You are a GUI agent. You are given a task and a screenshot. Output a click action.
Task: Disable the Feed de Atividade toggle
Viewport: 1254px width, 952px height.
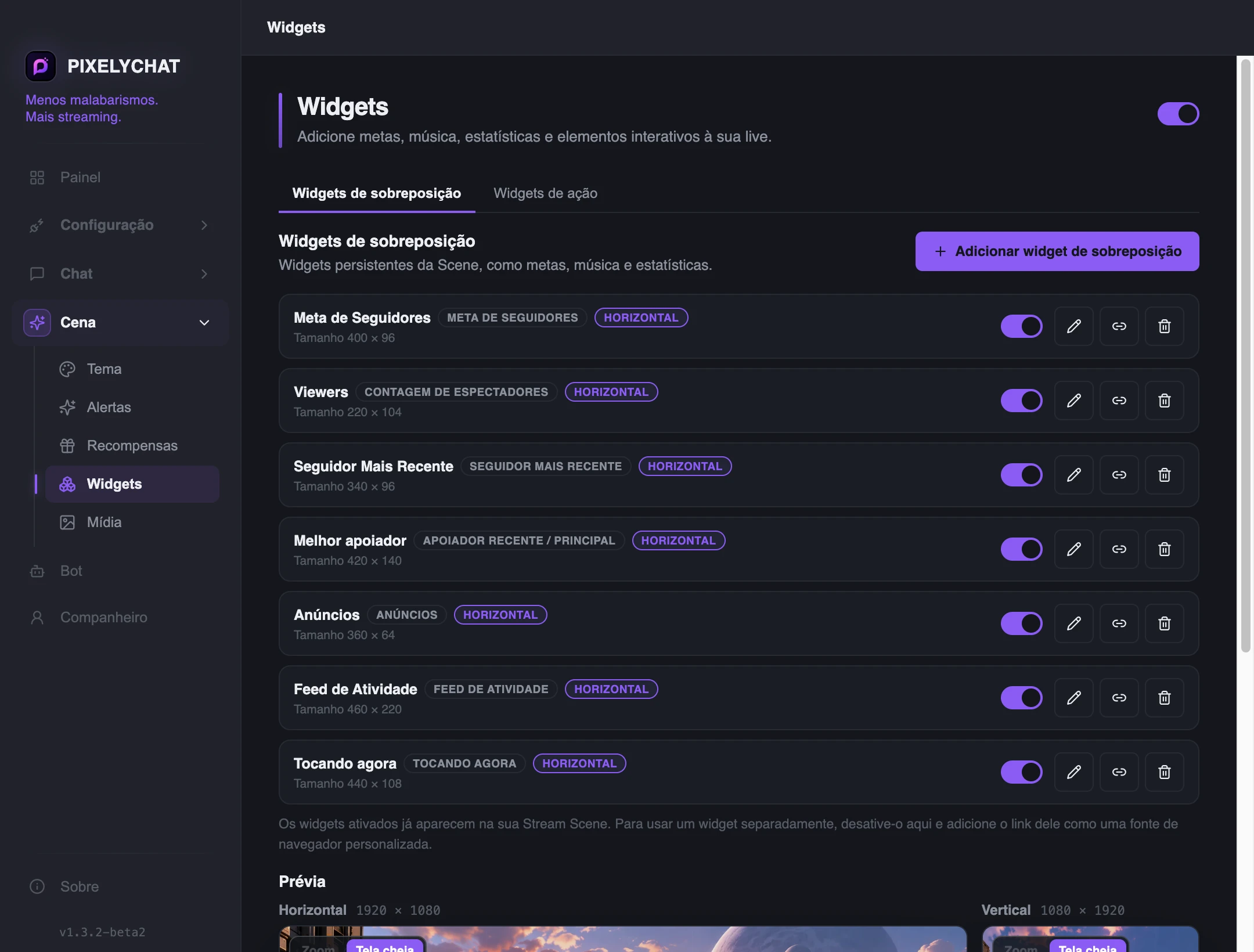pos(1021,698)
